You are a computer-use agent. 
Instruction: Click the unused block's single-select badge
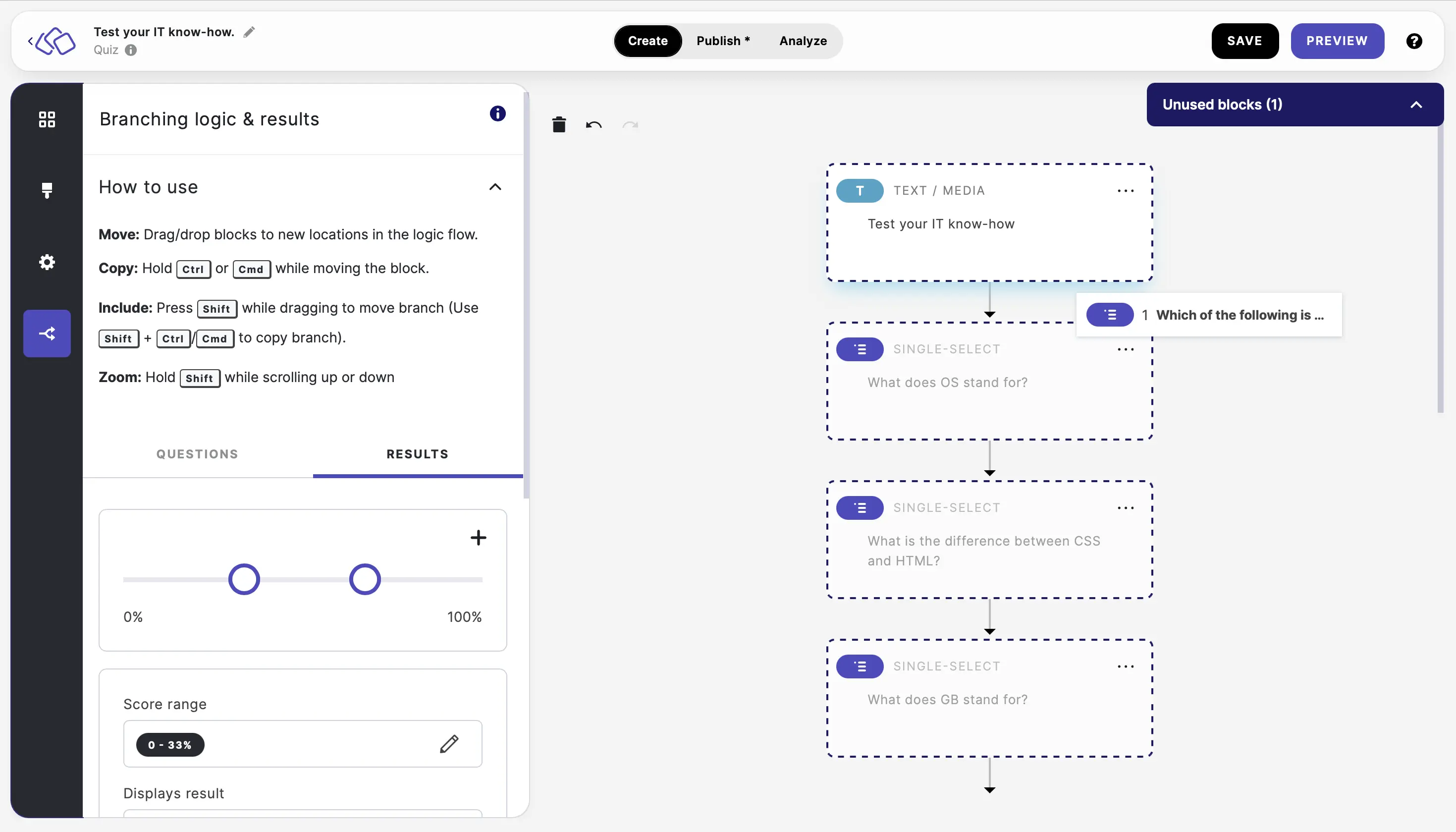tap(1109, 315)
